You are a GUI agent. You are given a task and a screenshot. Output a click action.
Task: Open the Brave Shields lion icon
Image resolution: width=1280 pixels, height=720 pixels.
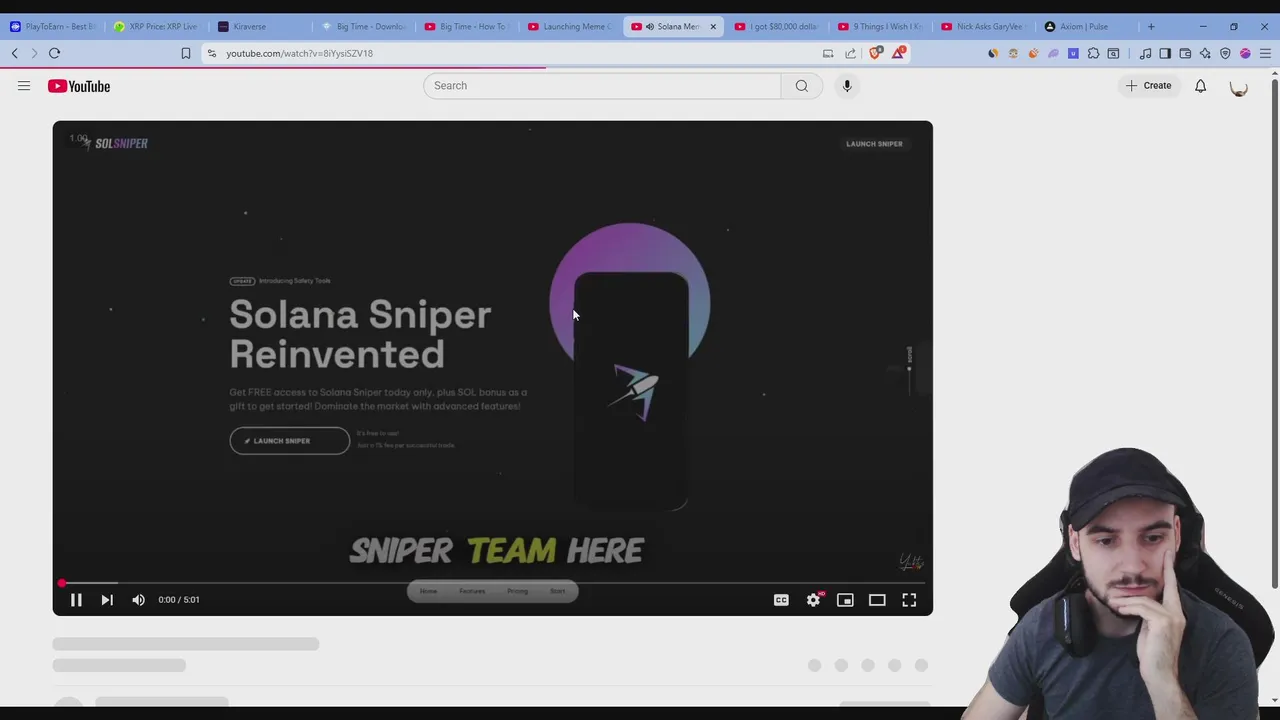pos(876,53)
